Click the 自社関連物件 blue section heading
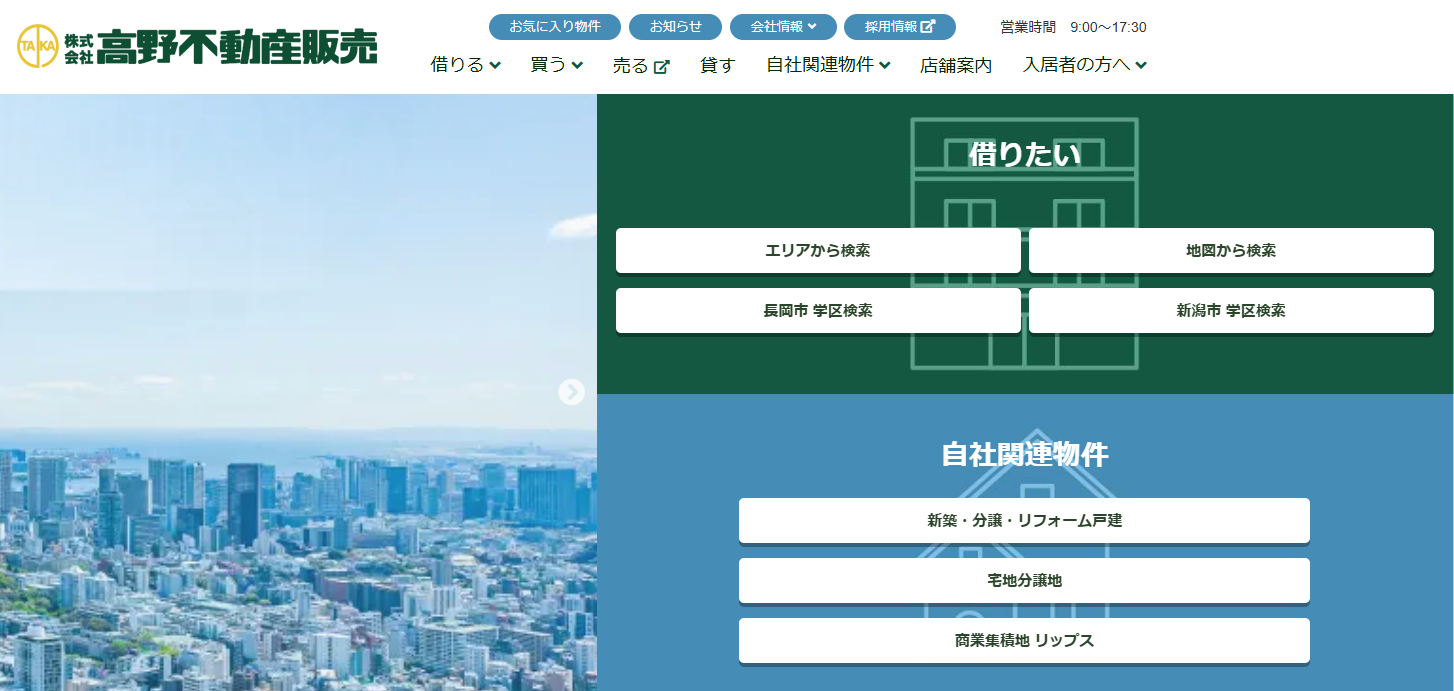 click(1025, 454)
